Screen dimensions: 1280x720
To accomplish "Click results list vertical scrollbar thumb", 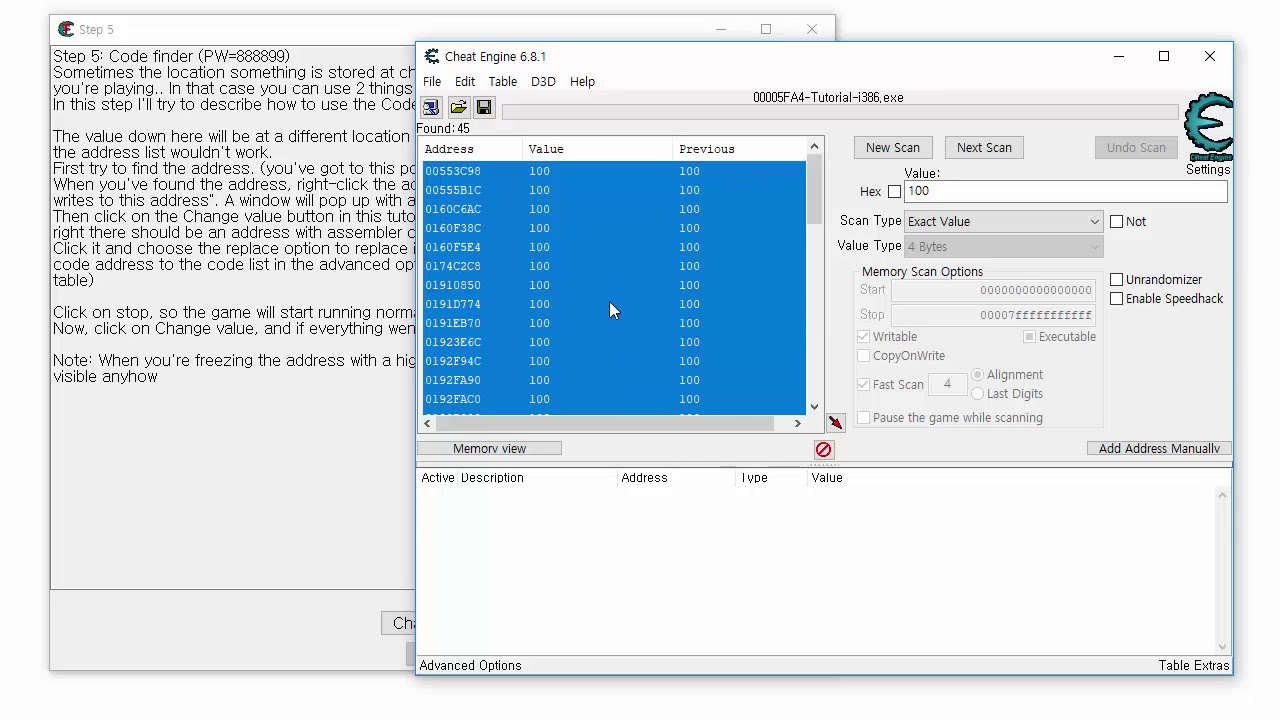I will pyautogui.click(x=814, y=190).
